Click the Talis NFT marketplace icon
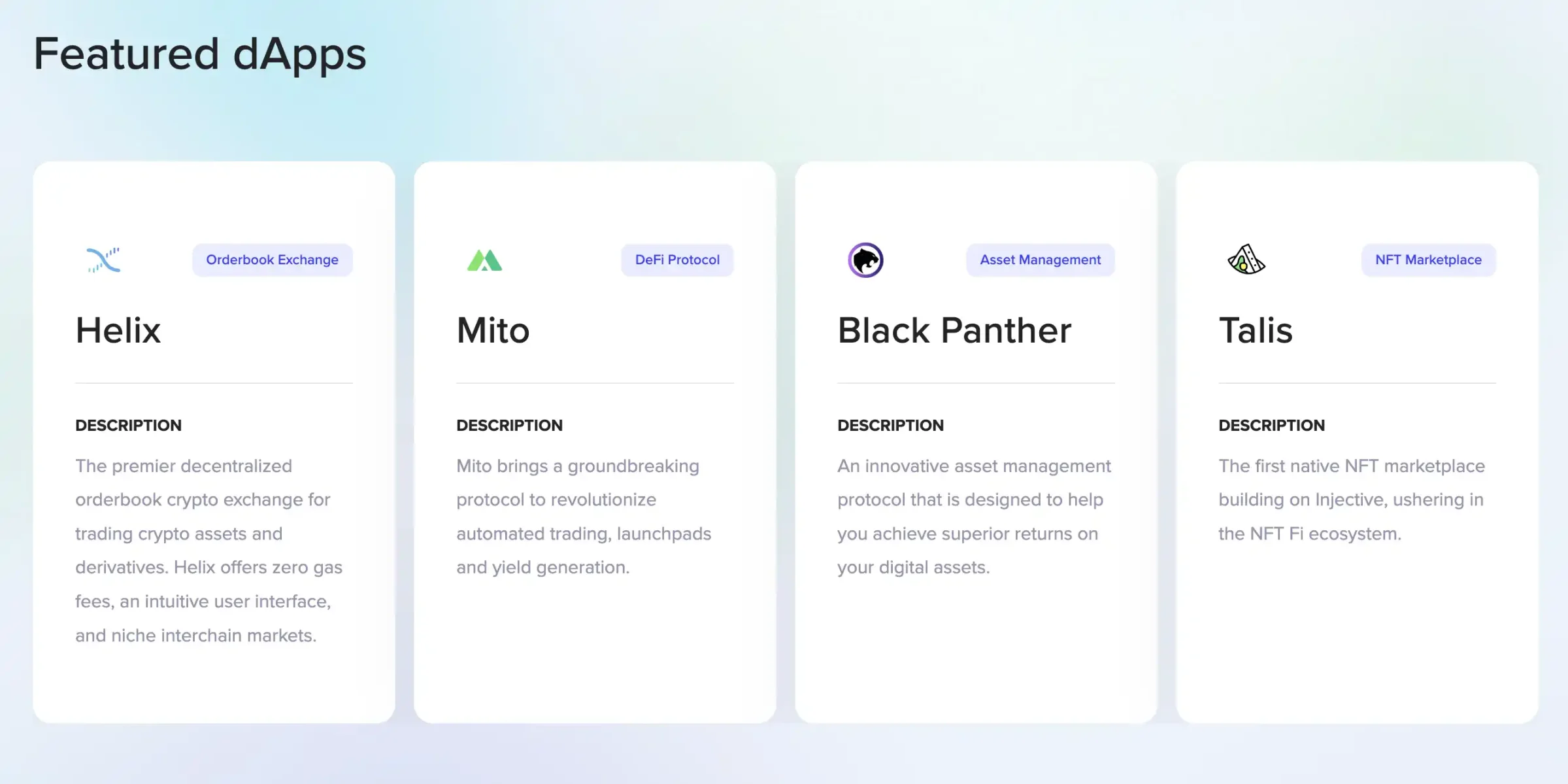Viewport: 1568px width, 784px height. [x=1246, y=260]
